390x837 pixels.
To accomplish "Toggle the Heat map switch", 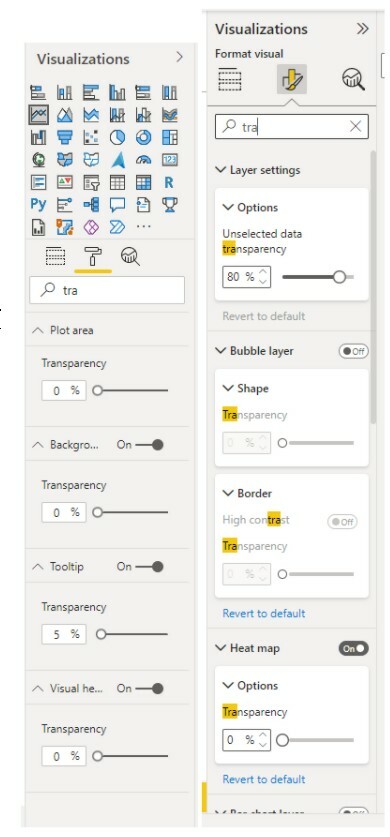I will pyautogui.click(x=353, y=649).
